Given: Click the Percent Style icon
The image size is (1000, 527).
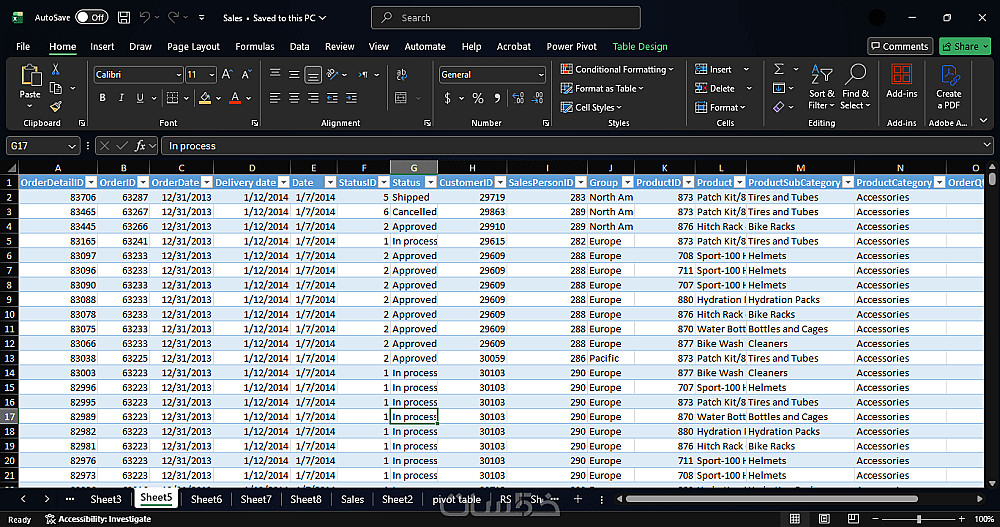Looking at the screenshot, I should pyautogui.click(x=478, y=98).
